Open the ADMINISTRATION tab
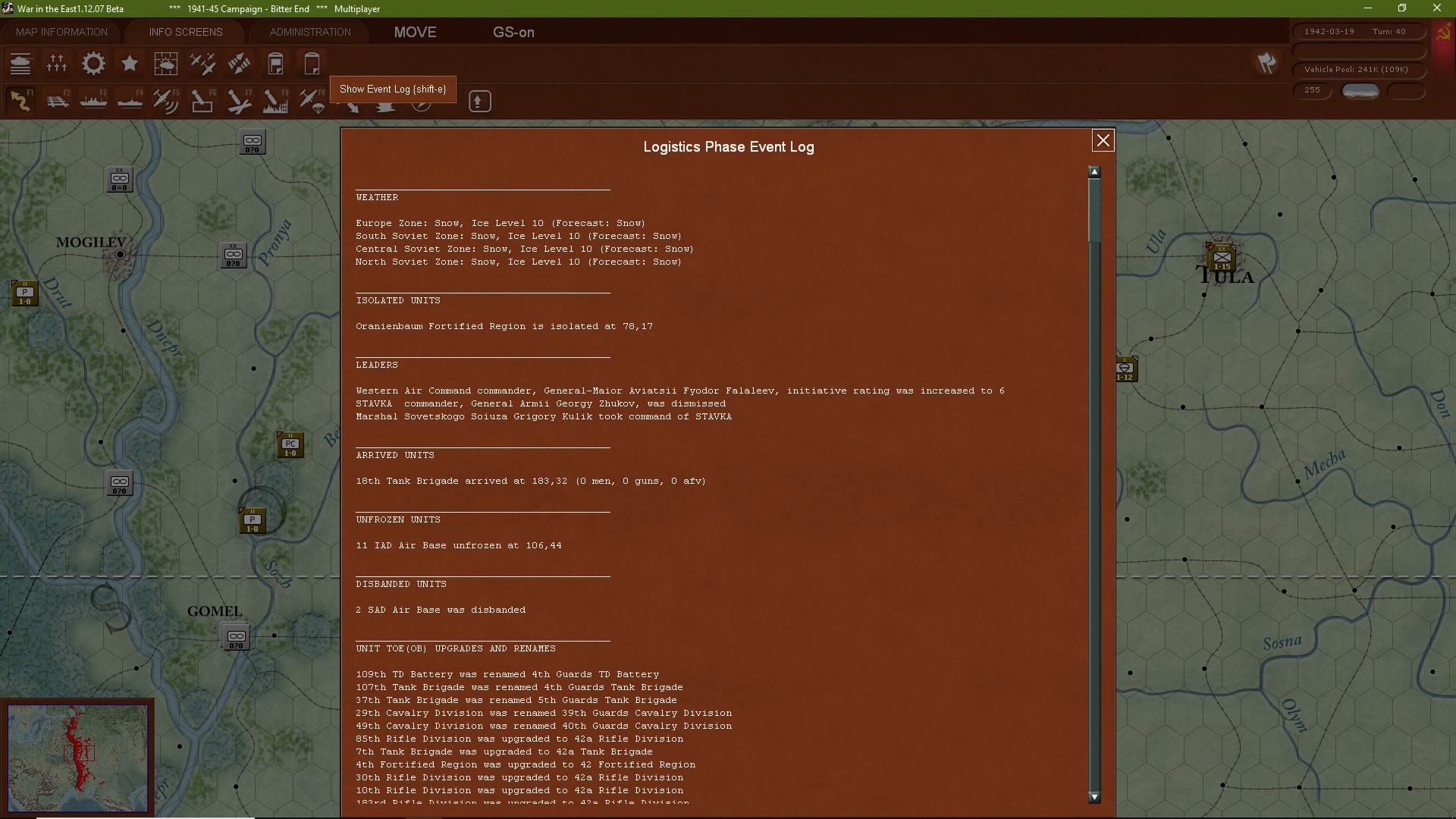Screen dimensions: 1456x819 310,32
